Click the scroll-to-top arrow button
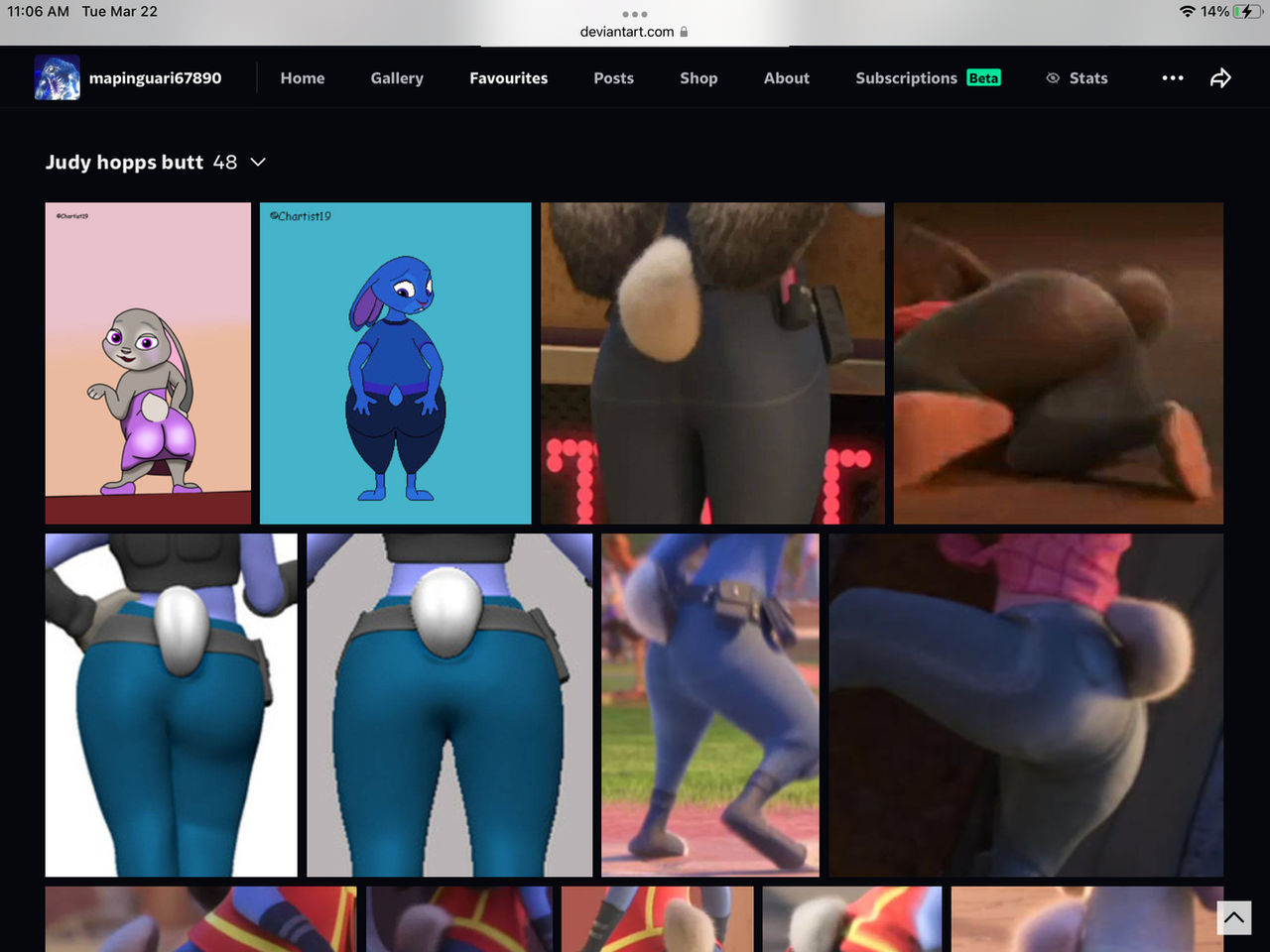 [x=1233, y=917]
